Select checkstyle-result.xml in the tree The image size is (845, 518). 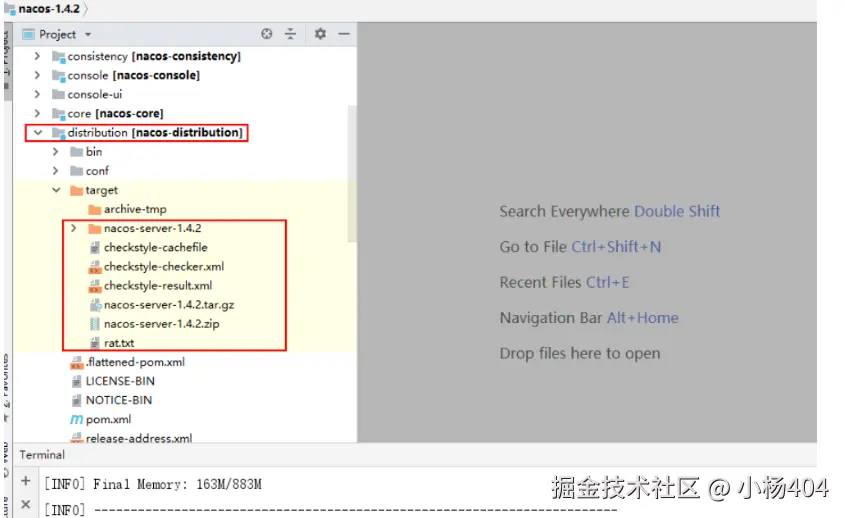[158, 286]
